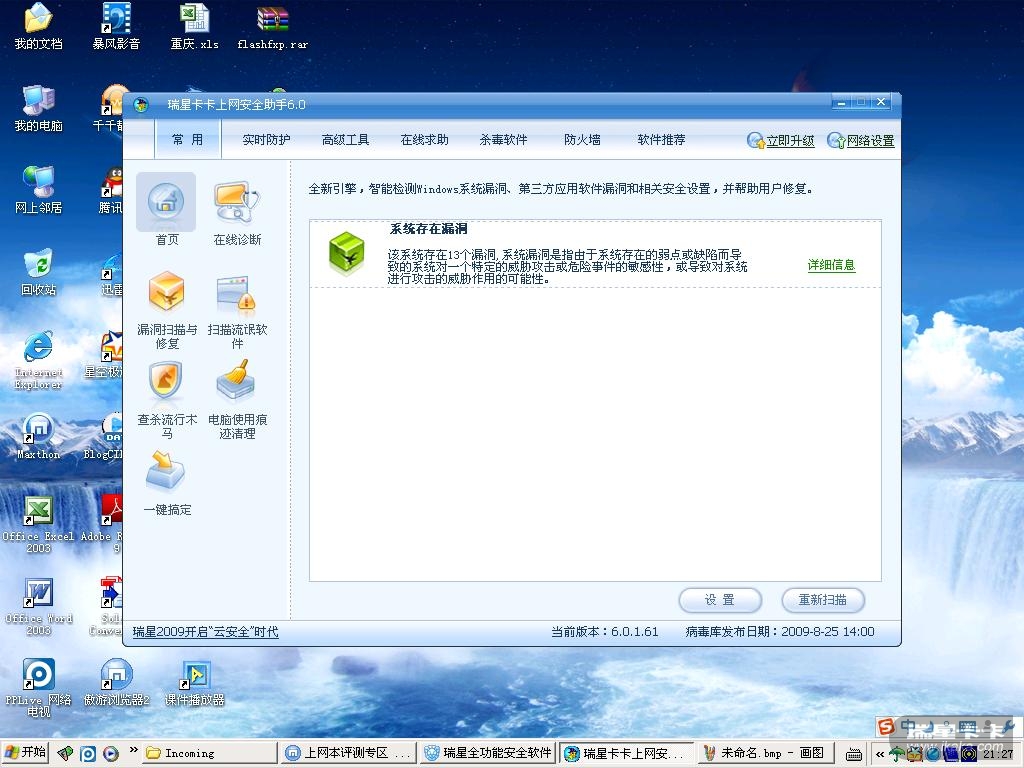Minimize the 瑞星卡卡 window
The image size is (1024, 768).
point(841,102)
